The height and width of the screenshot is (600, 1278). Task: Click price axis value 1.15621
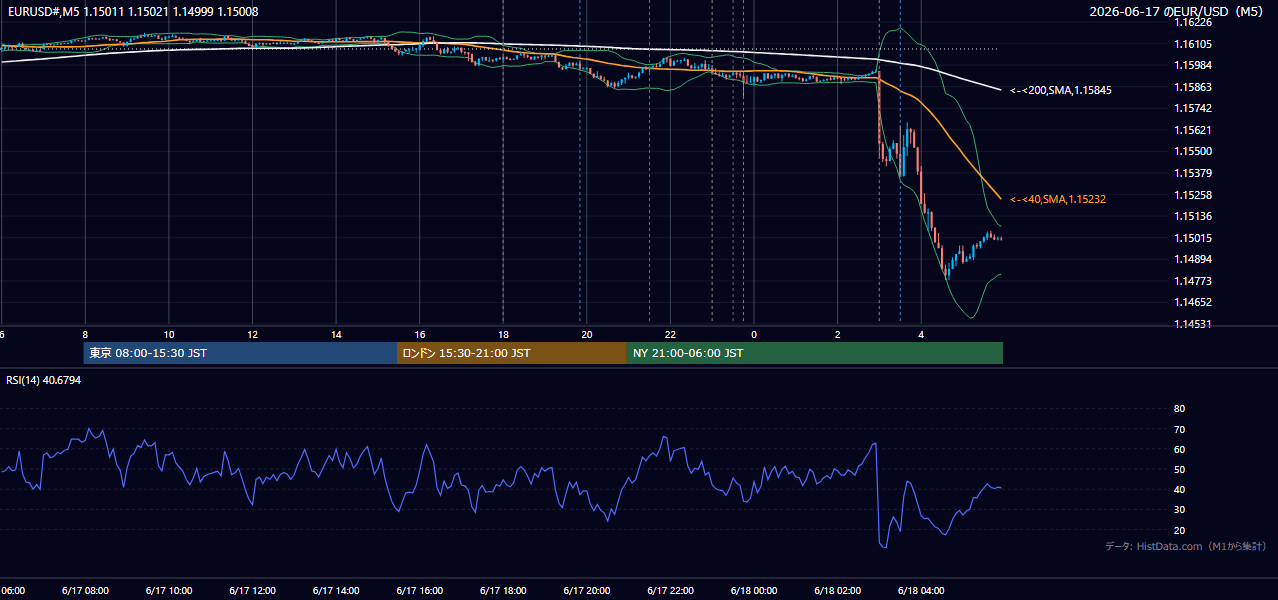coord(1192,130)
